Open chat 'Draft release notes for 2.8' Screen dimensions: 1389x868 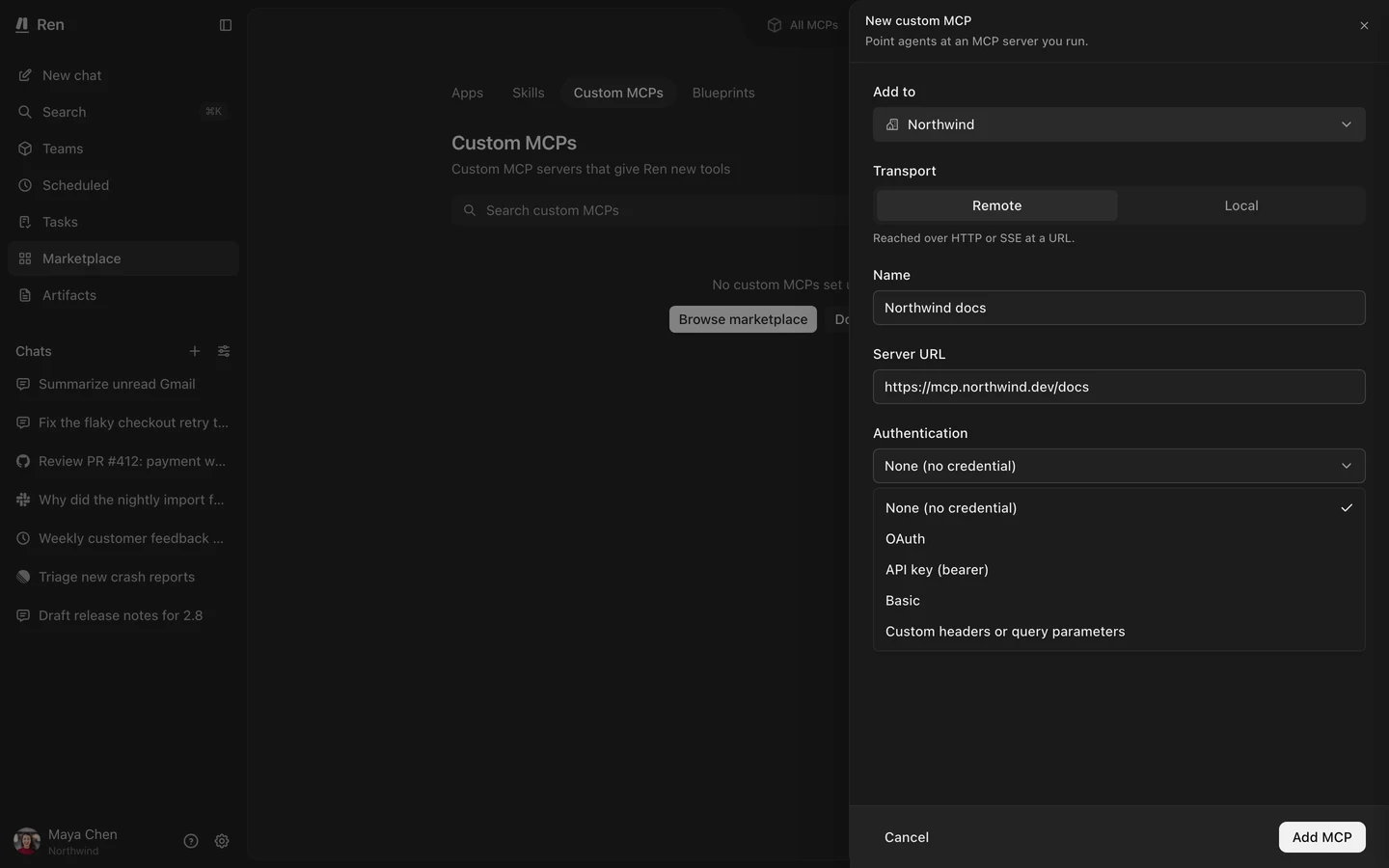tap(123, 615)
